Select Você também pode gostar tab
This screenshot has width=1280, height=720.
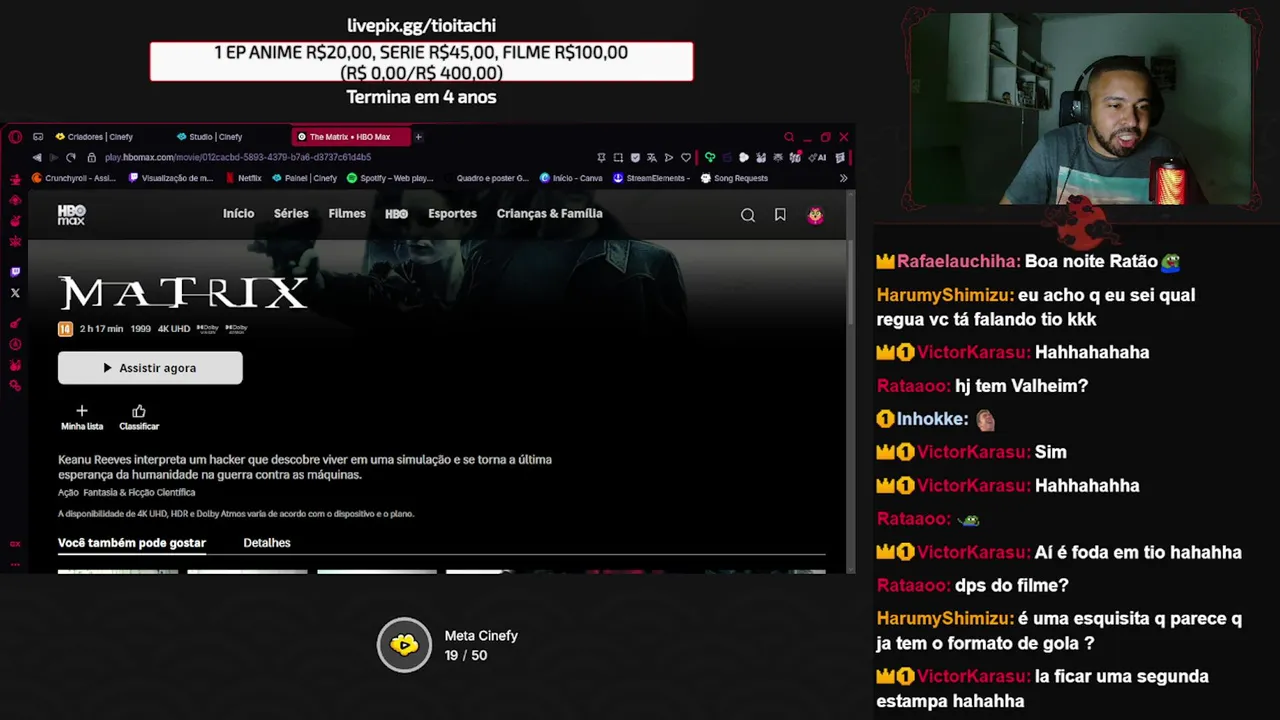(132, 543)
